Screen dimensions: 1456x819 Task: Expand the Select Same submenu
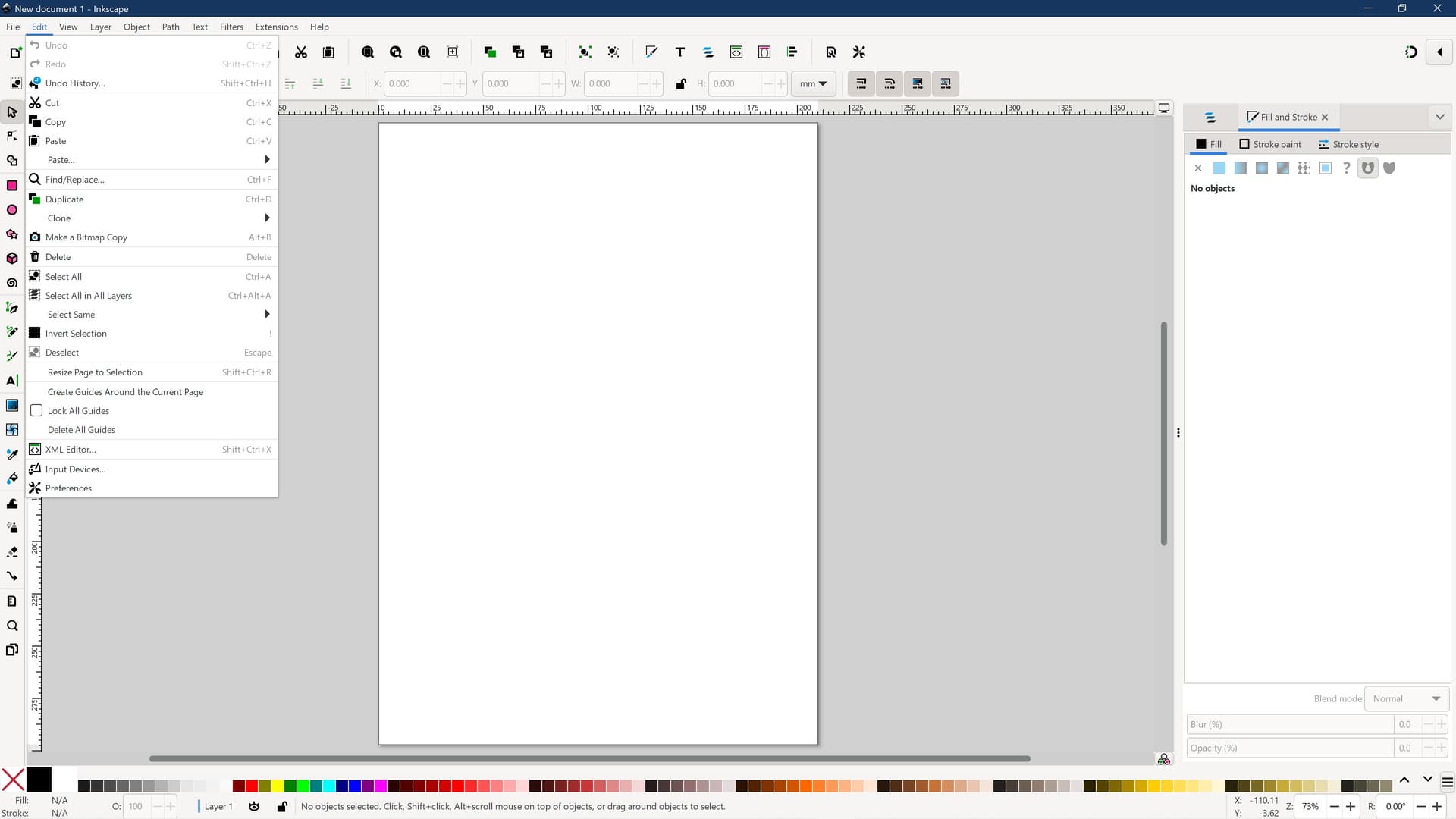pos(152,315)
